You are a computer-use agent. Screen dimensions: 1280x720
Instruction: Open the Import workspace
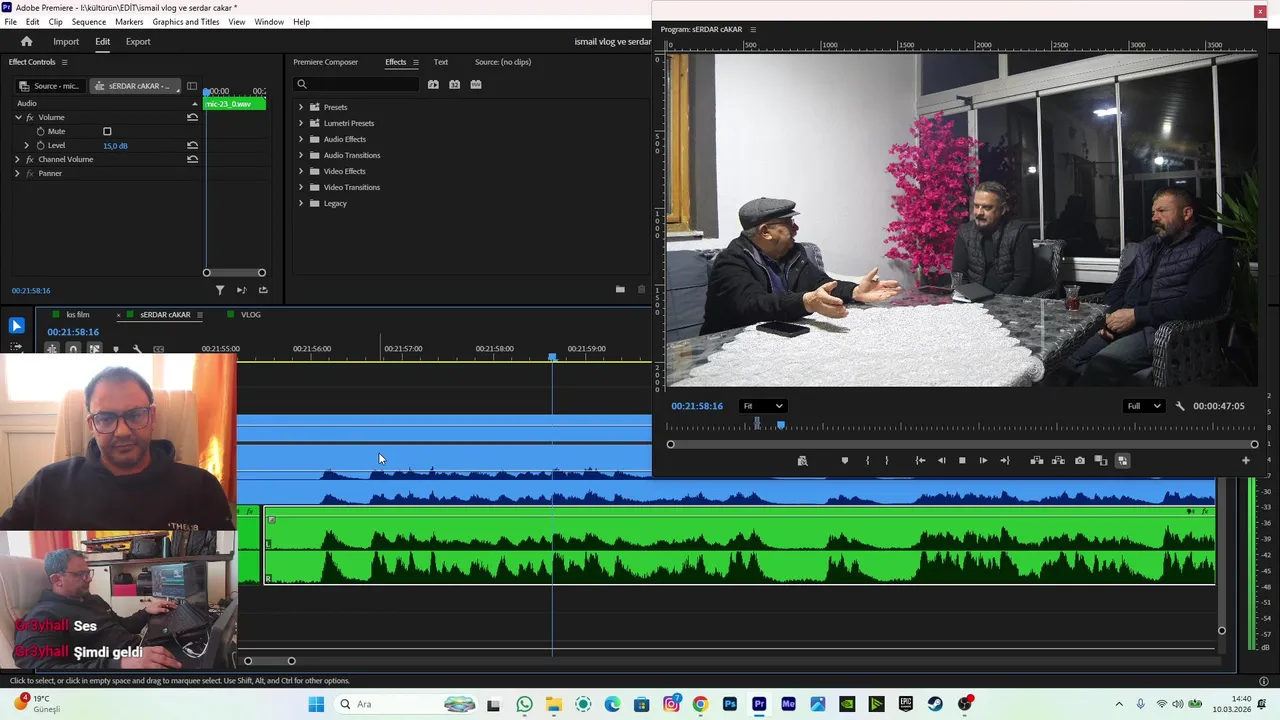[x=66, y=41]
